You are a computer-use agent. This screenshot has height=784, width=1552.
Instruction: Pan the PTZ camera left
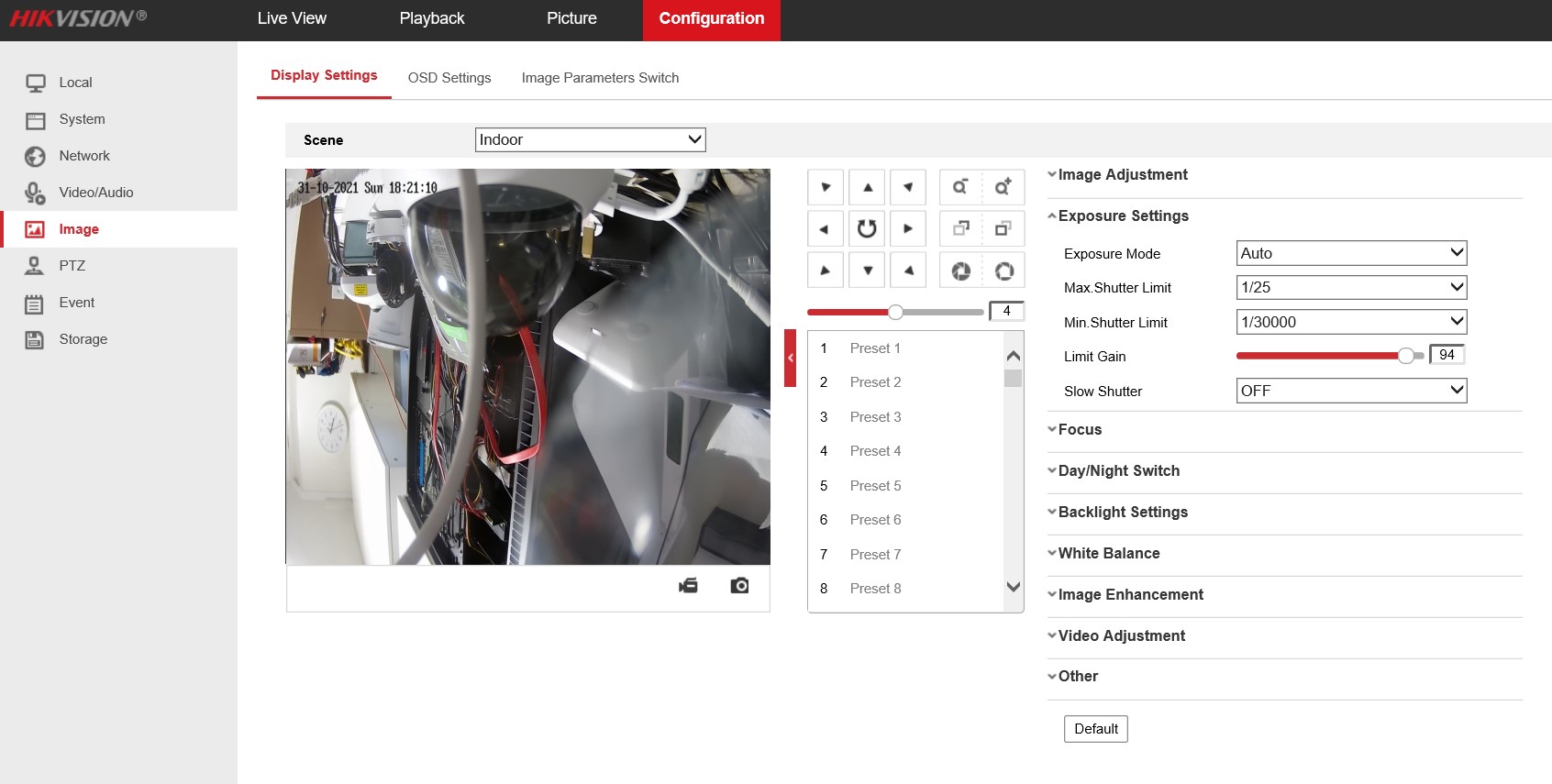point(825,228)
